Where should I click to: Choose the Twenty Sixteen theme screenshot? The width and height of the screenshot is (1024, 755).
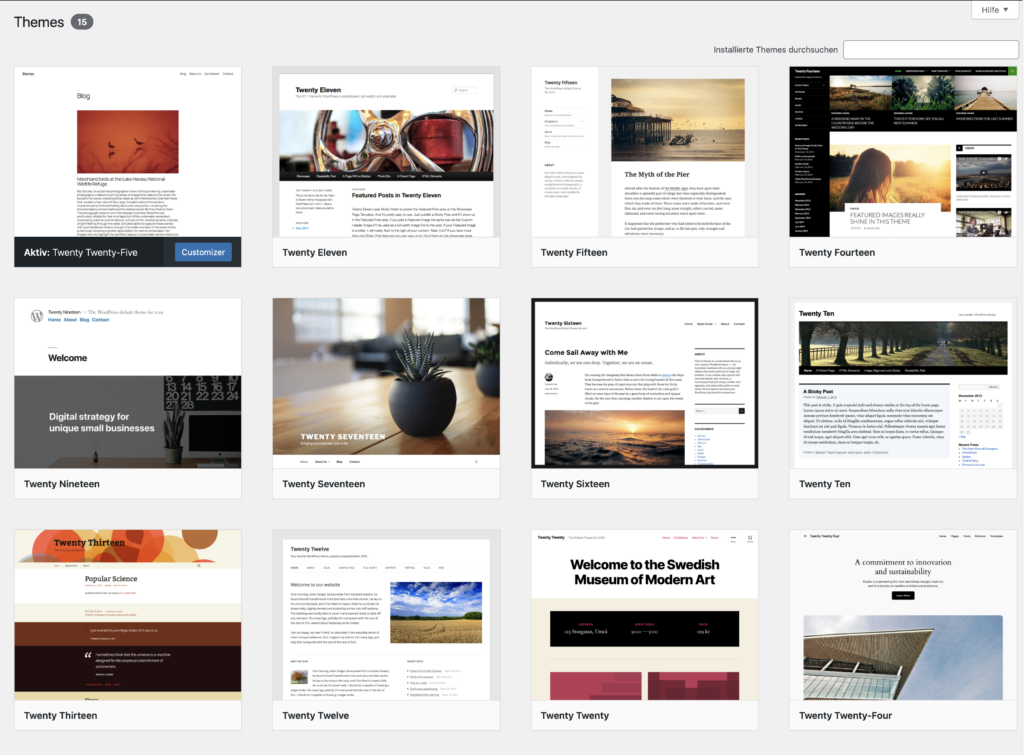point(644,383)
